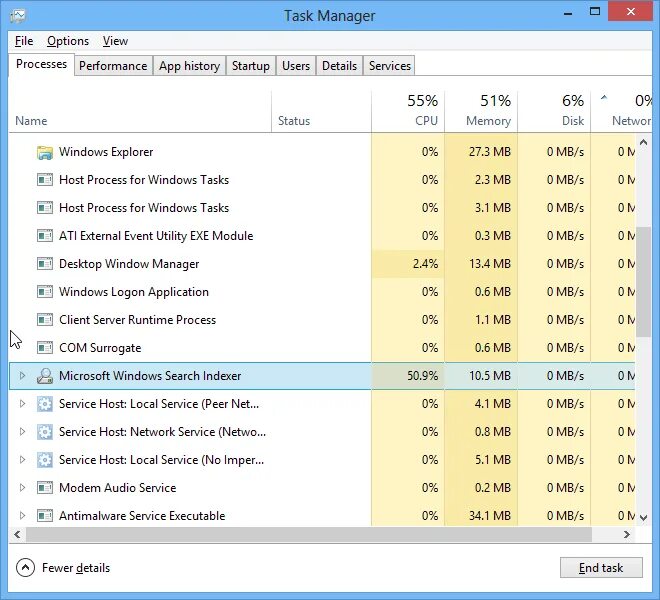Select the COM Surrogate process name
Image resolution: width=660 pixels, height=600 pixels.
tap(100, 348)
